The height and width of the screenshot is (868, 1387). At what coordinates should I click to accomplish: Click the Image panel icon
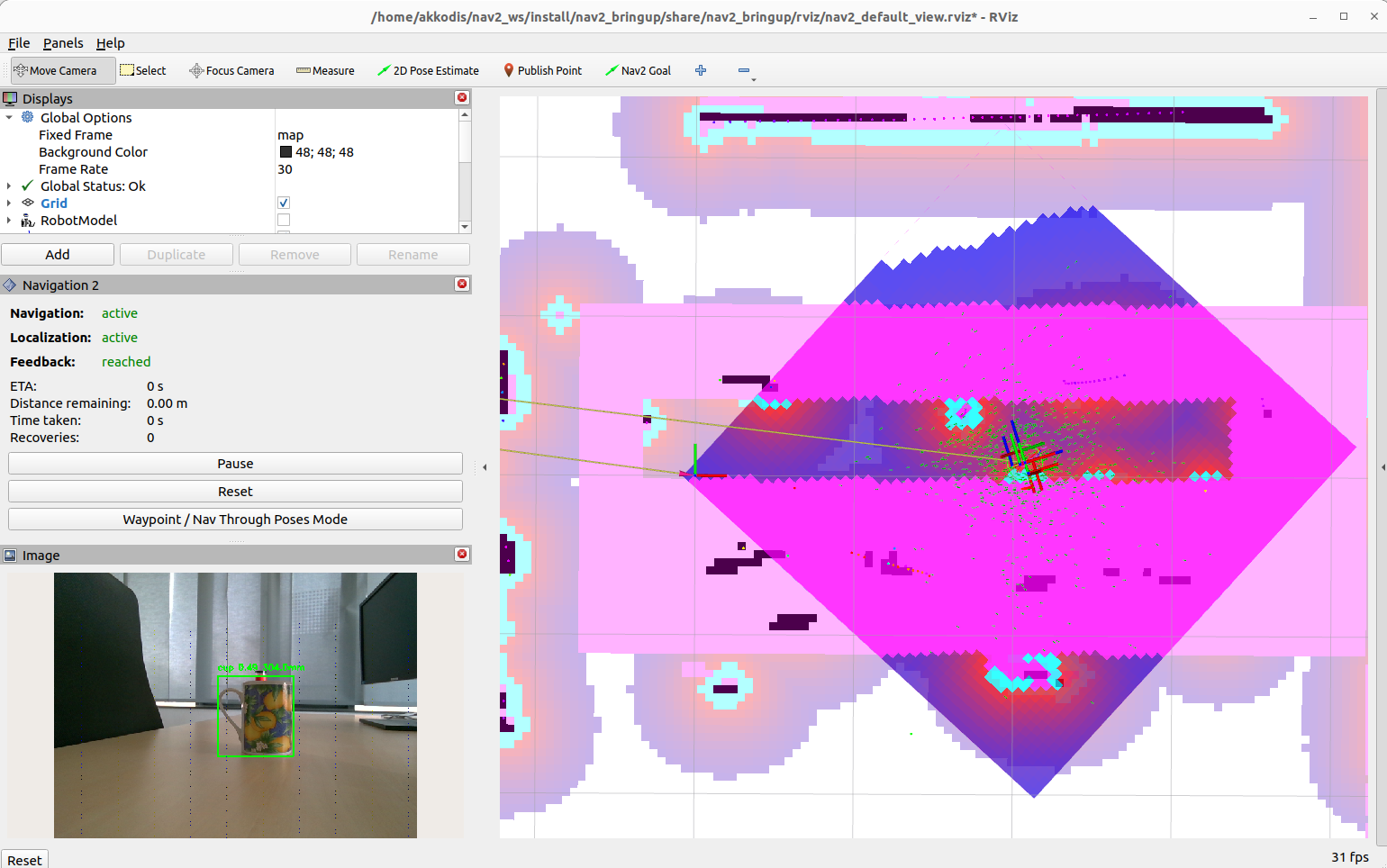click(x=10, y=556)
